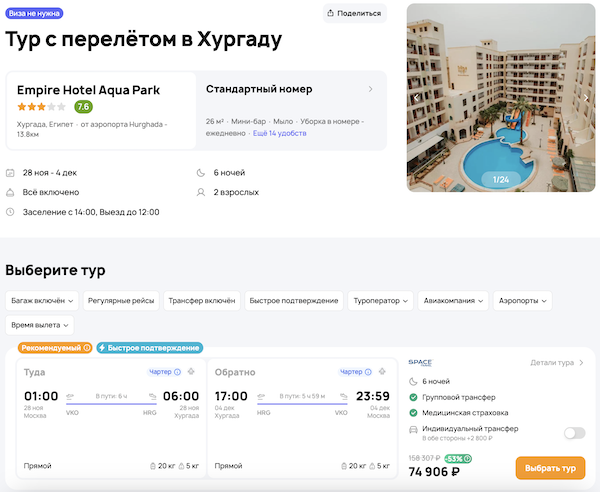Click the SPACE tour operator logo
Viewport: 600px width, 492px height.
[x=420, y=362]
